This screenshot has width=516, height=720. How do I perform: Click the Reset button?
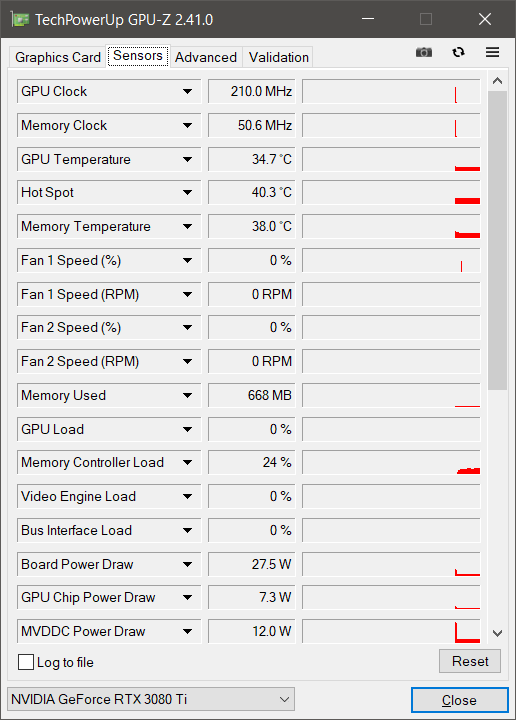pyautogui.click(x=470, y=661)
